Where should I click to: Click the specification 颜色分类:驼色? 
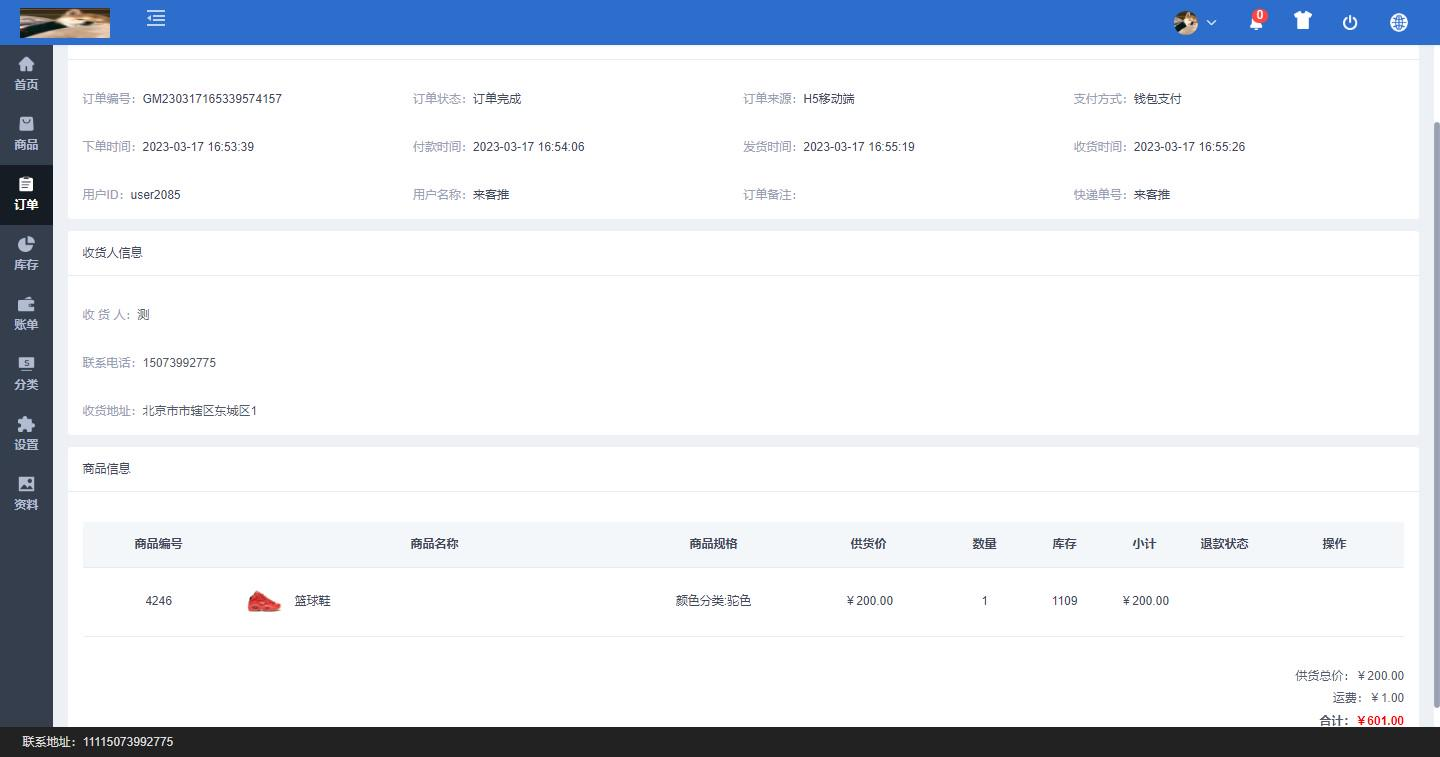point(714,601)
